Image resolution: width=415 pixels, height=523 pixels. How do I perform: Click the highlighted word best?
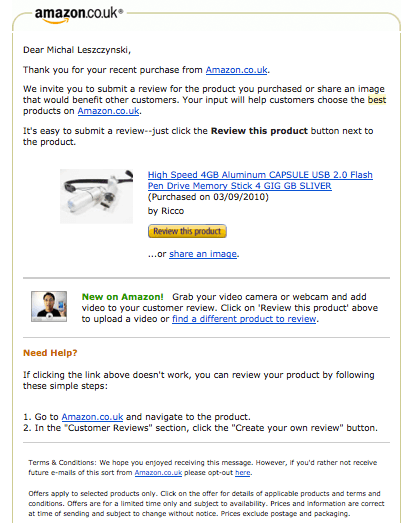(377, 100)
